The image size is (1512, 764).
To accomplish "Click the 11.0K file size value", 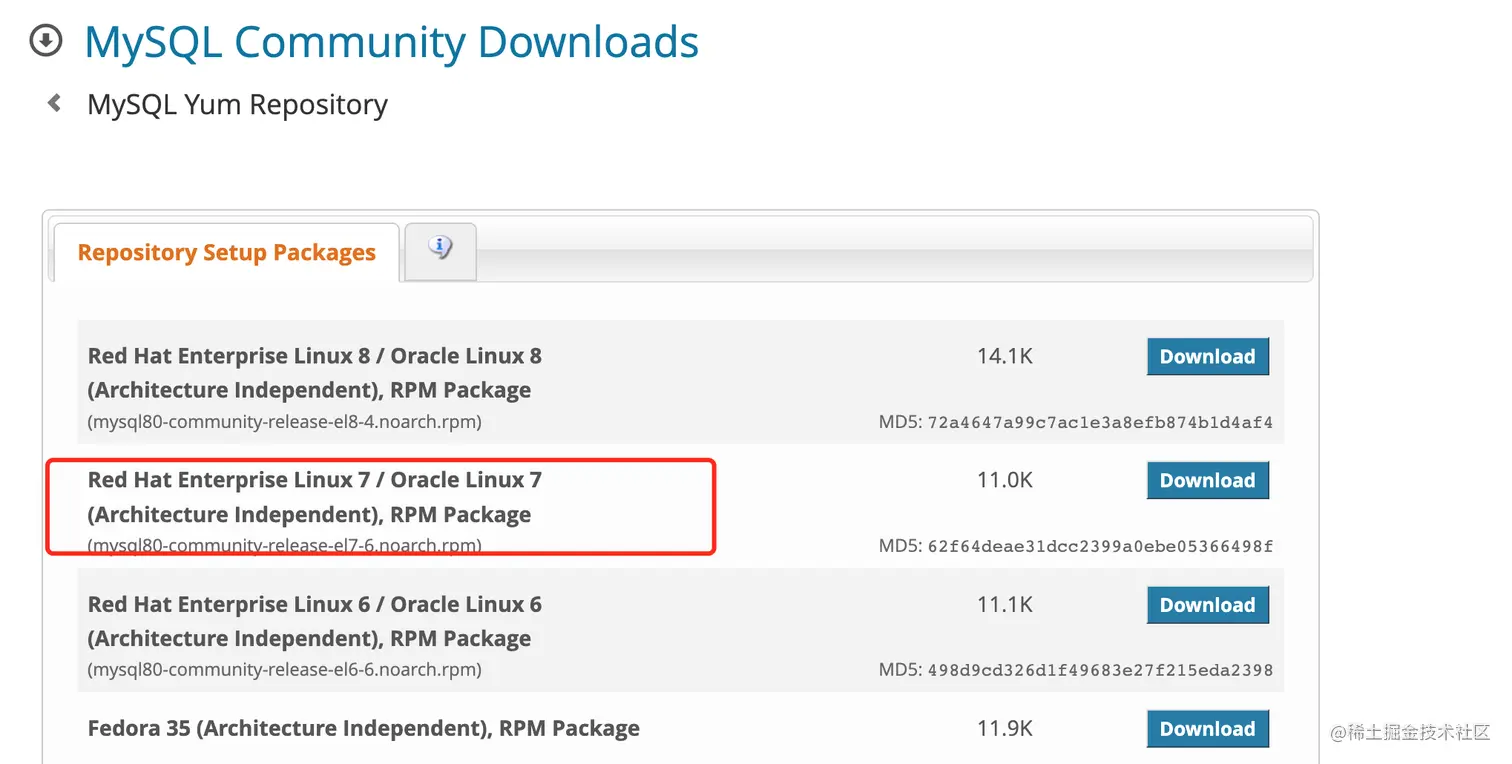I will [1005, 480].
